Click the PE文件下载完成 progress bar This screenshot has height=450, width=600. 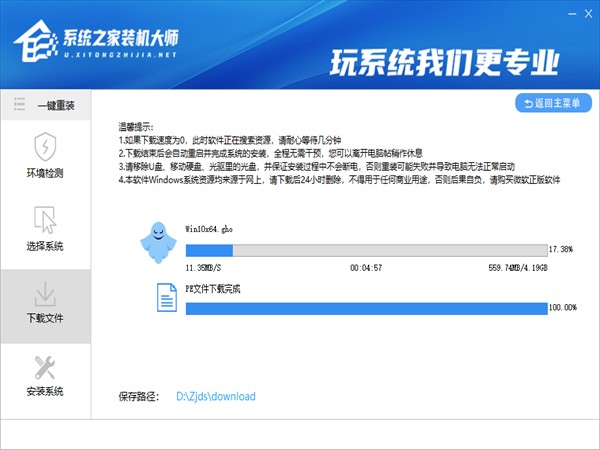coord(366,307)
